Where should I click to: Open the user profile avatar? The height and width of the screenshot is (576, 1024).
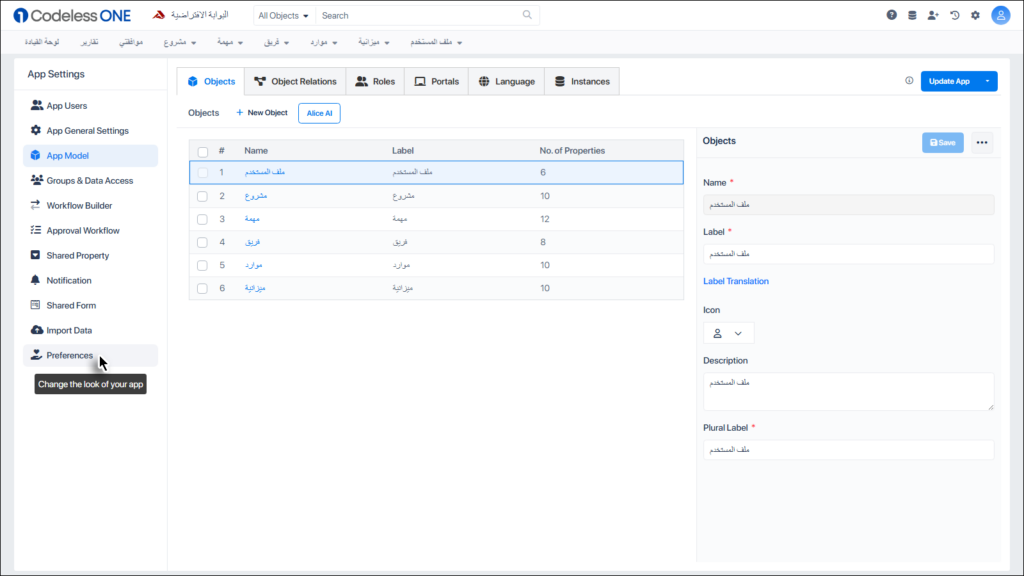[1000, 15]
